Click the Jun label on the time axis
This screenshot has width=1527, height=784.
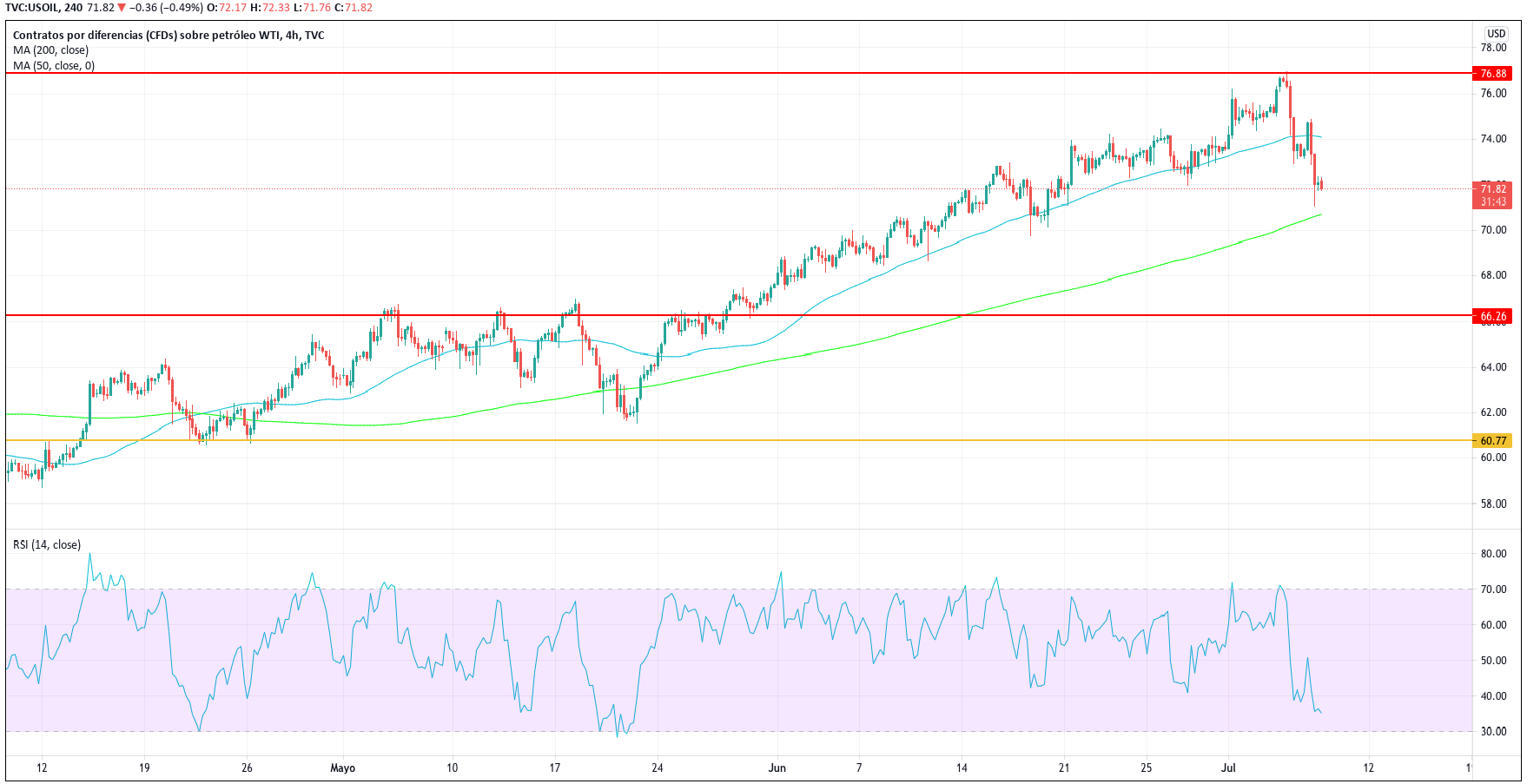pyautogui.click(x=777, y=768)
